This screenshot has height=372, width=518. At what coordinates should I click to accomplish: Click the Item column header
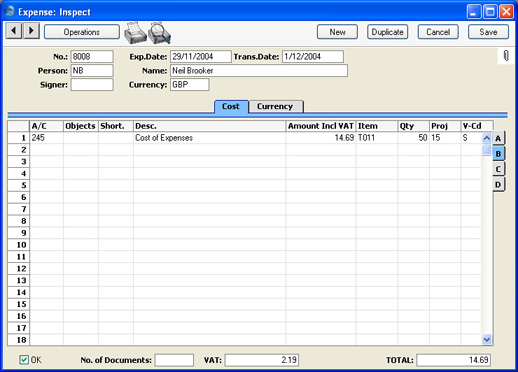tap(377, 126)
